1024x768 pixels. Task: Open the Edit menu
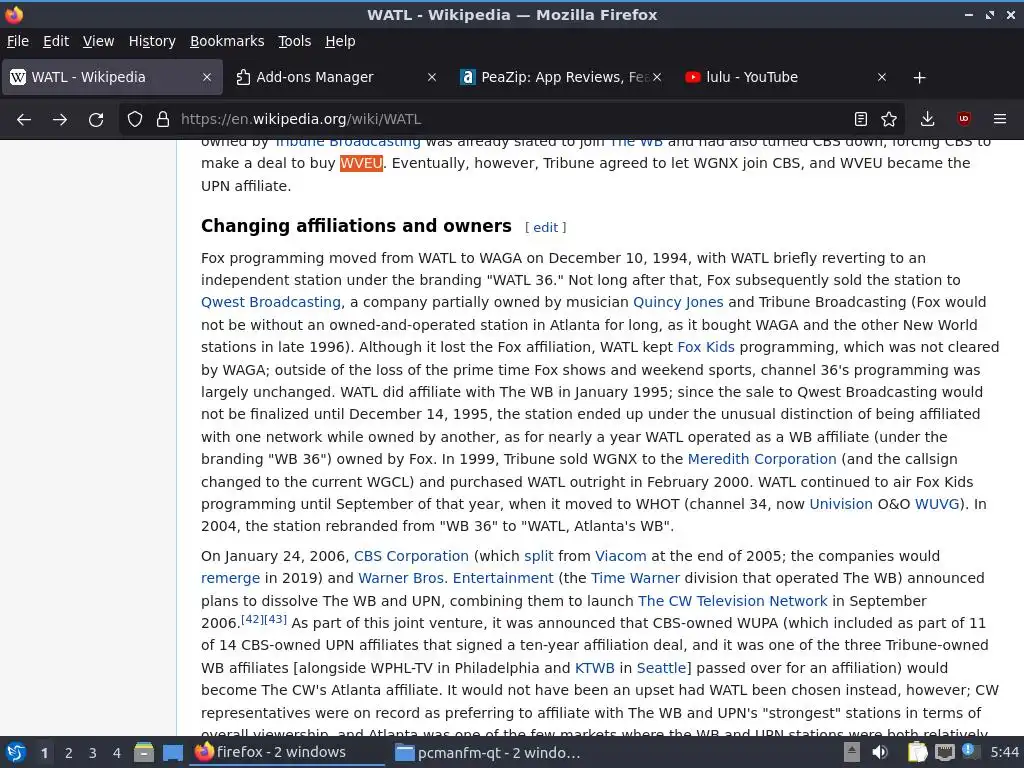56,41
